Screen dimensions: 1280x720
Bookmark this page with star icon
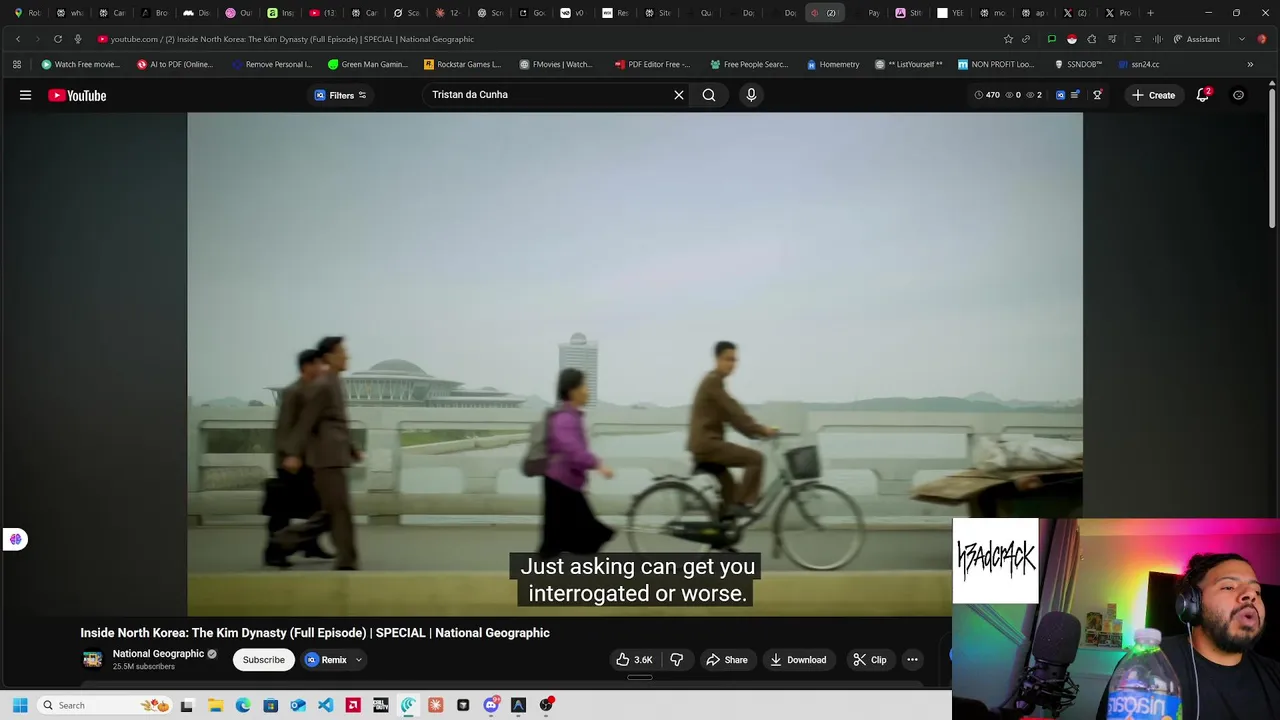(1008, 39)
